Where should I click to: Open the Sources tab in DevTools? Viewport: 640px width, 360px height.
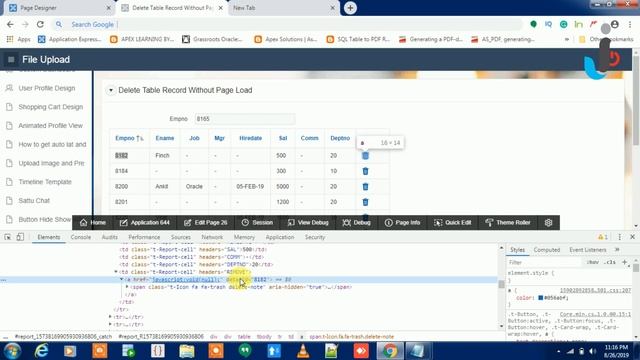[x=181, y=237]
